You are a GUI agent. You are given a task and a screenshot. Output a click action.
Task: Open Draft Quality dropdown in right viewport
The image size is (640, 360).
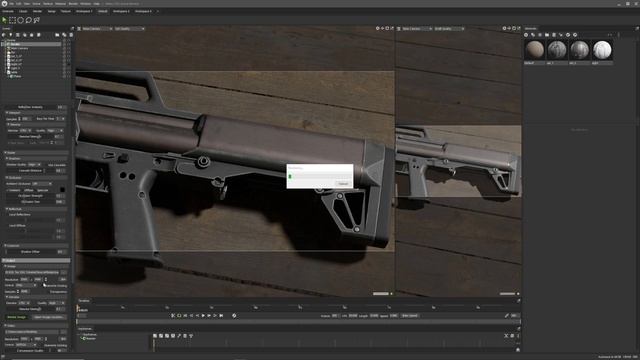449,29
